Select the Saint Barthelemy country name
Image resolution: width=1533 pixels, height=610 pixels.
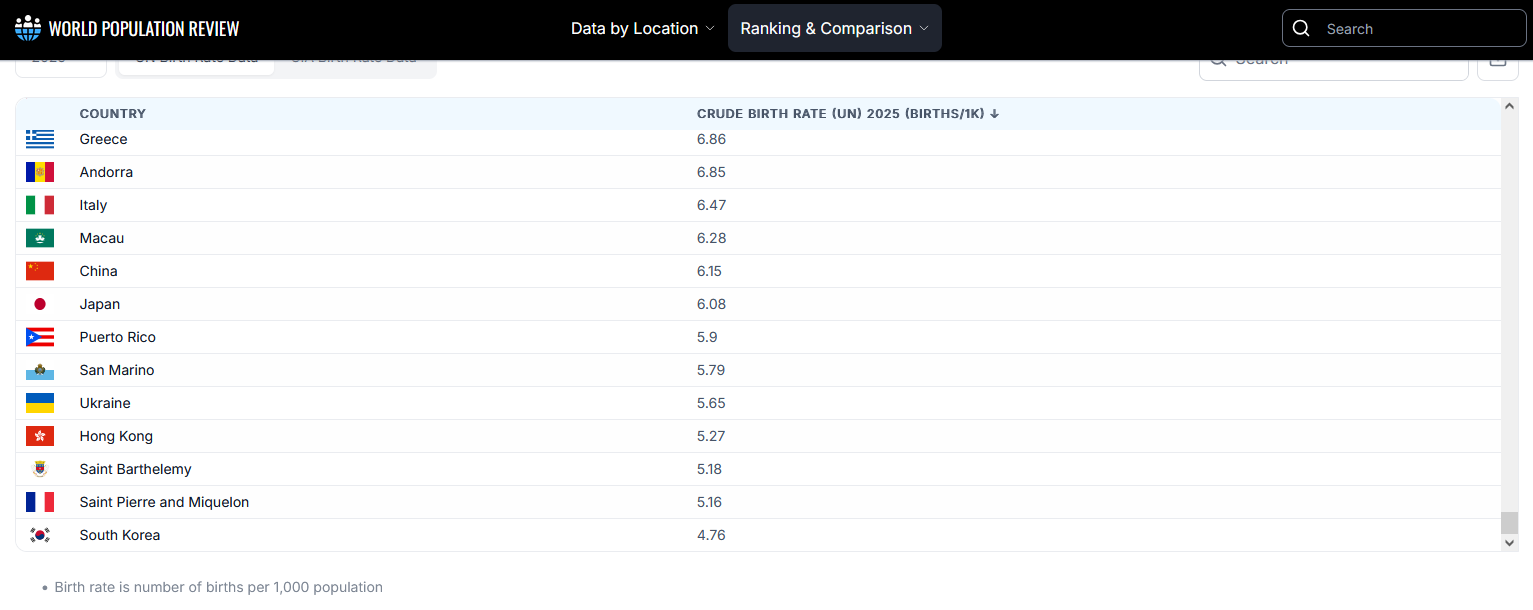pyautogui.click(x=136, y=469)
